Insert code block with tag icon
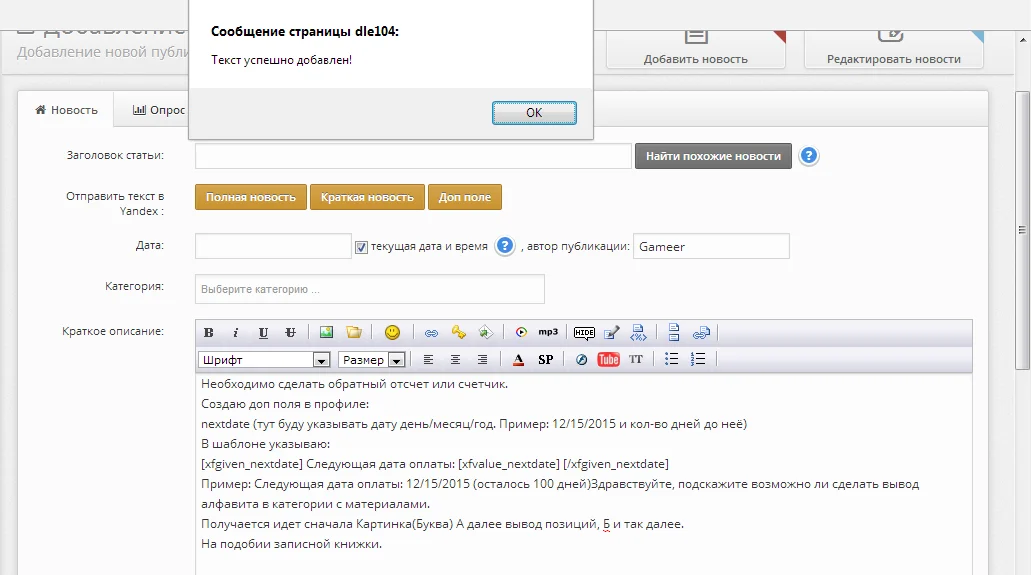The width and height of the screenshot is (1031, 575). (638, 332)
